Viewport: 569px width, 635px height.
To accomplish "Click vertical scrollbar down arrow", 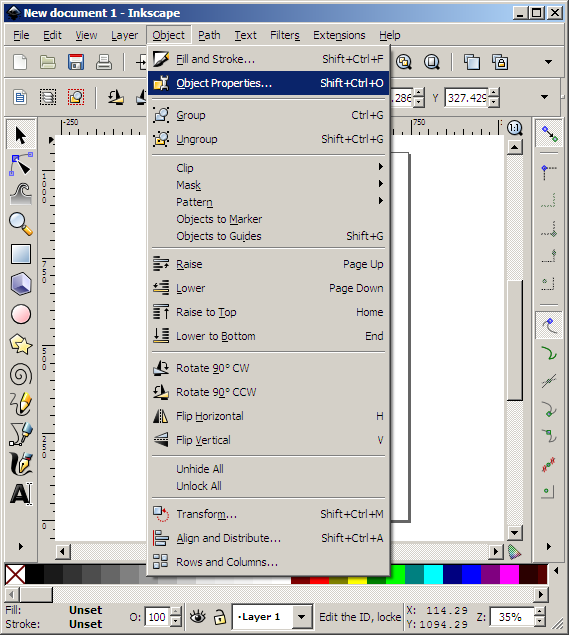I will coord(515,533).
